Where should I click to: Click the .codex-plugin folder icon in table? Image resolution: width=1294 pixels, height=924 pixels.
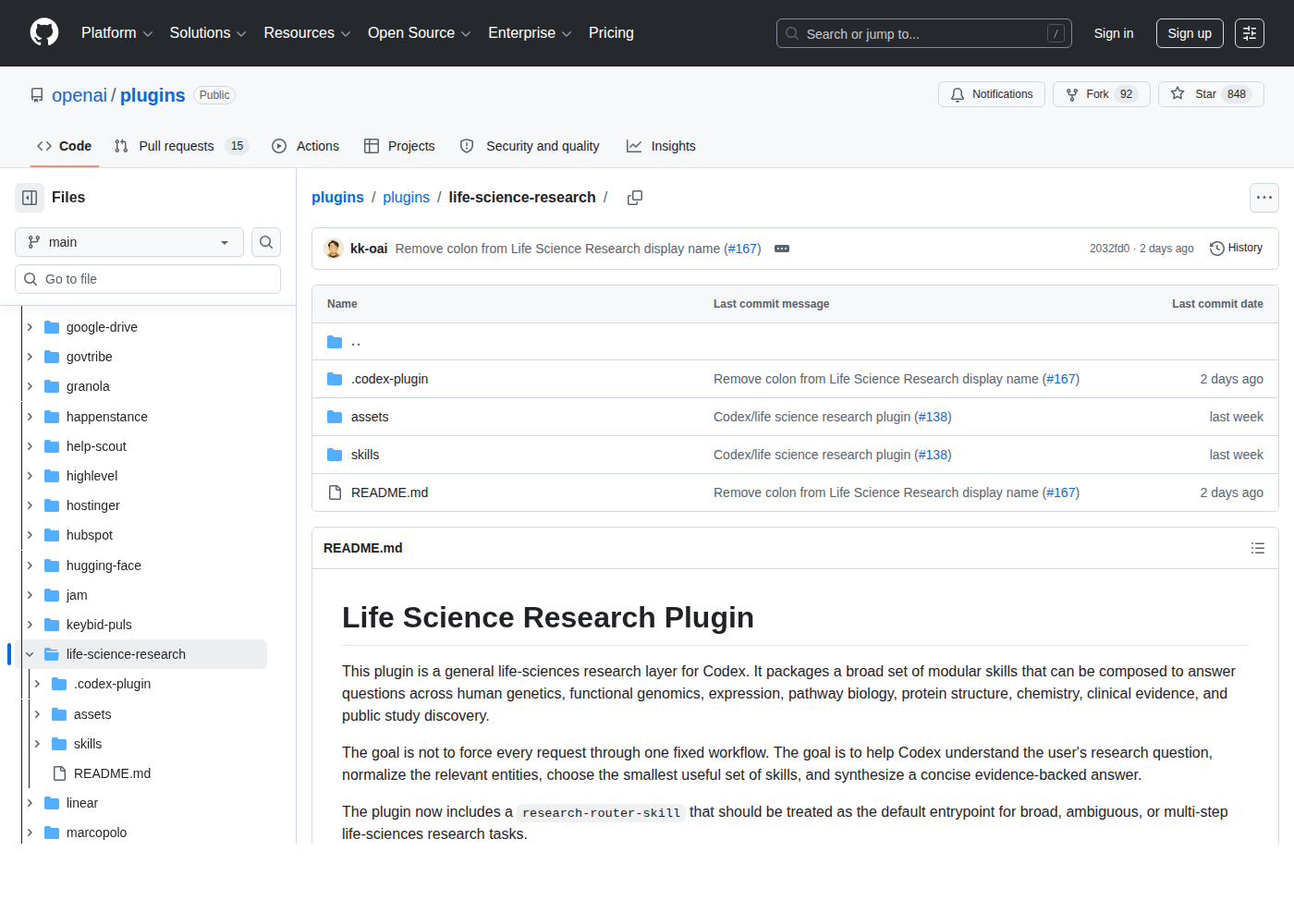pyautogui.click(x=335, y=379)
